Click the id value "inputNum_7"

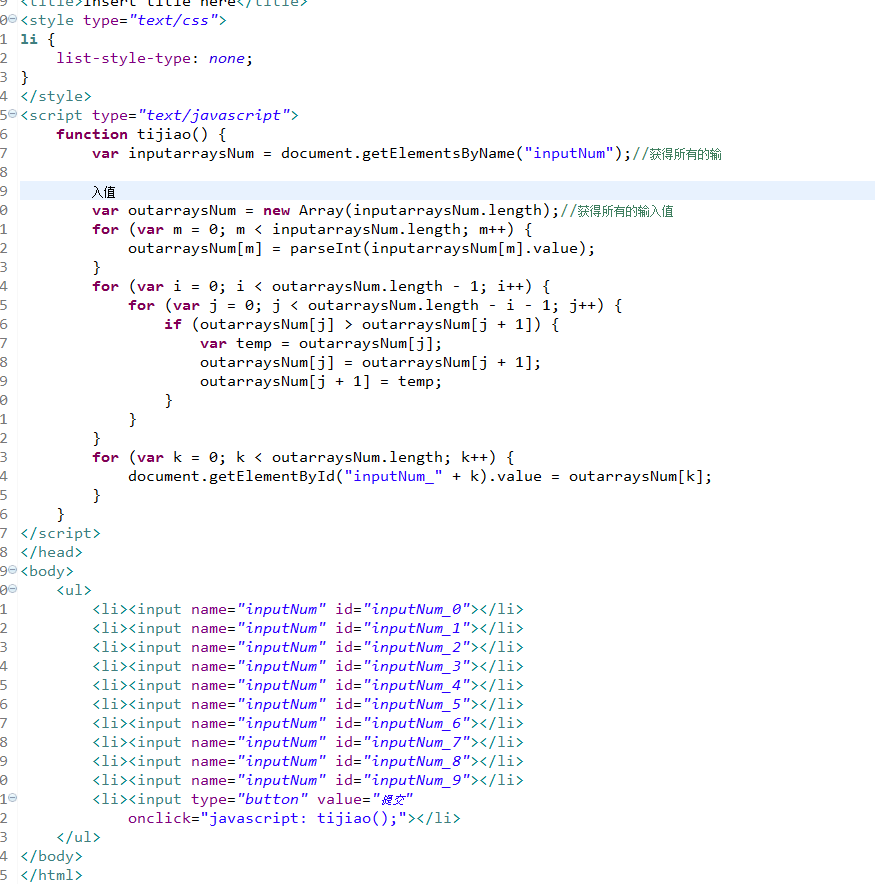coord(417,742)
